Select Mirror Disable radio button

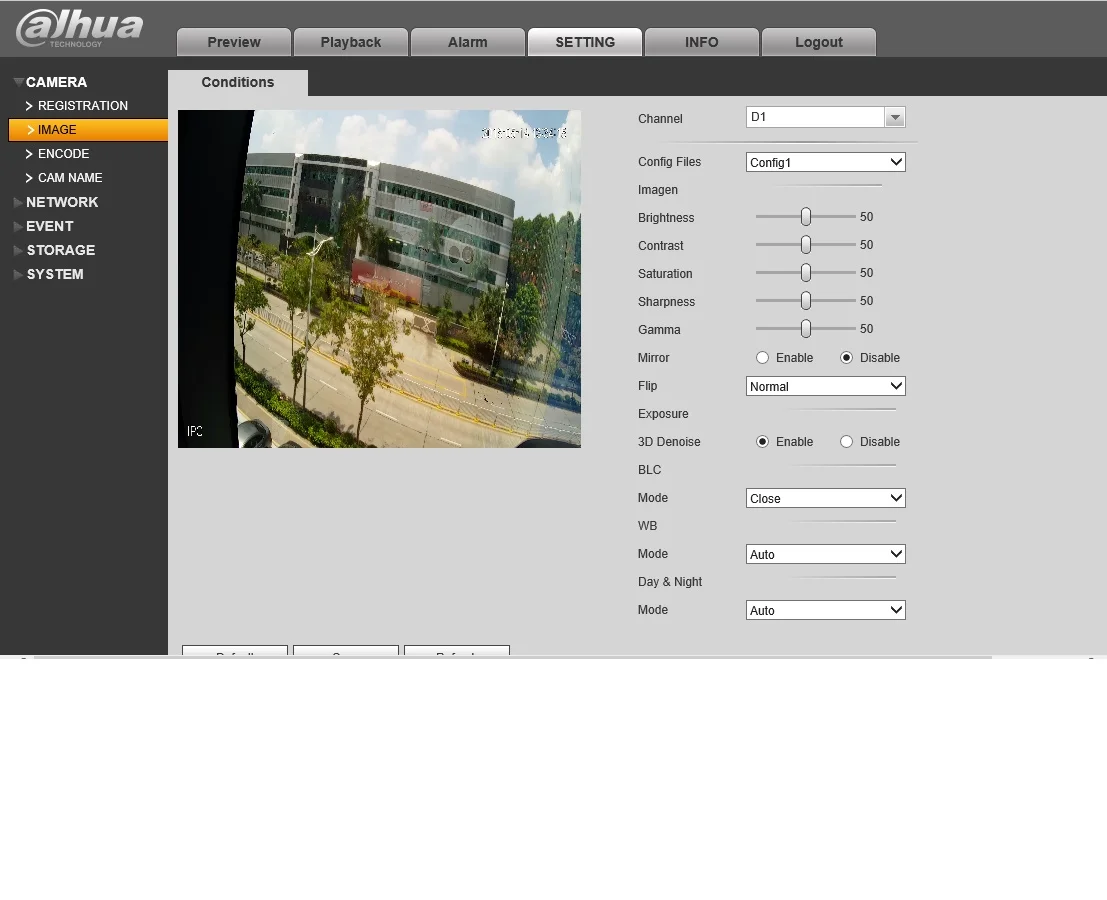click(x=846, y=358)
